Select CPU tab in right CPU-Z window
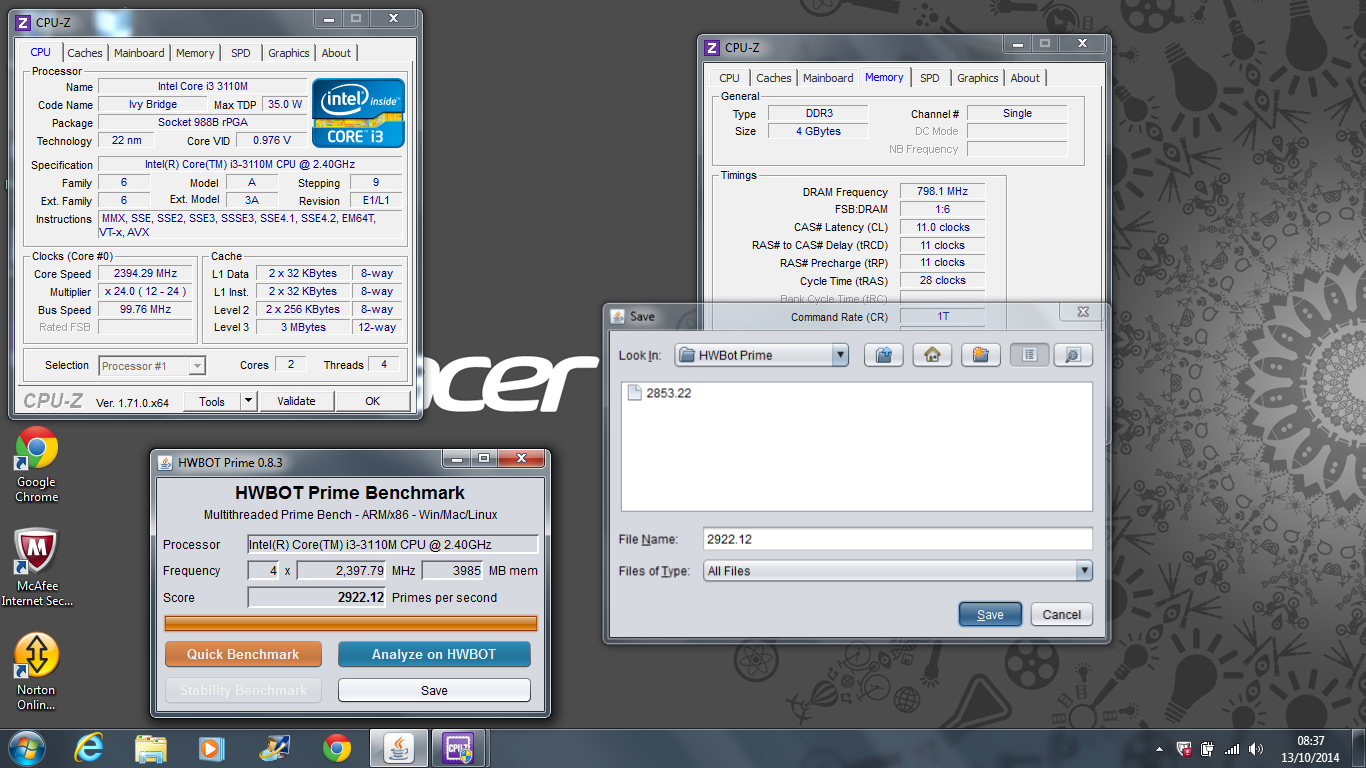Image resolution: width=1366 pixels, height=768 pixels. [730, 78]
